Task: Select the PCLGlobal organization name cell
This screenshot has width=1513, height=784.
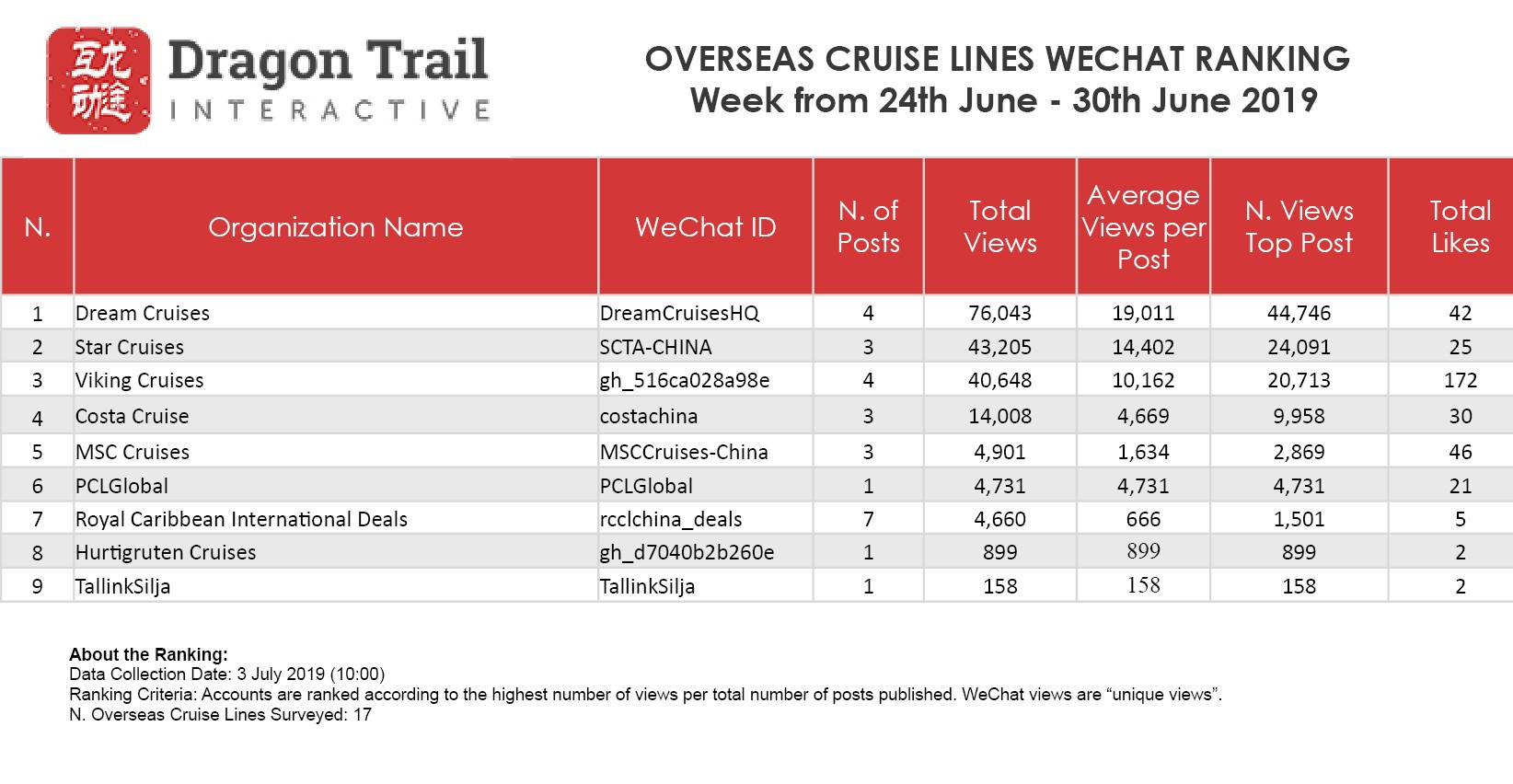Action: click(121, 487)
